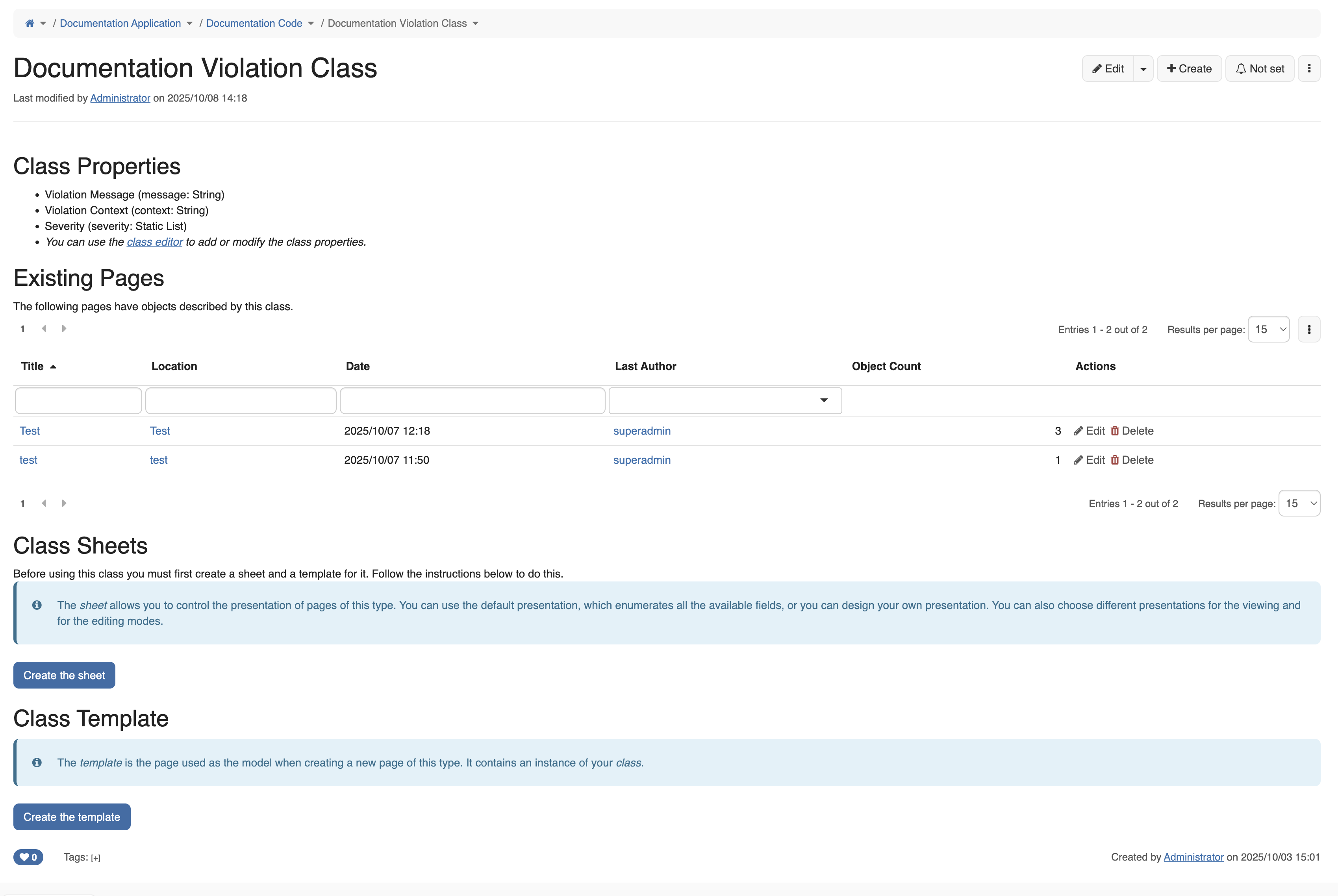Open the livetable options kebab menu
This screenshot has width=1338, height=896.
[1308, 329]
